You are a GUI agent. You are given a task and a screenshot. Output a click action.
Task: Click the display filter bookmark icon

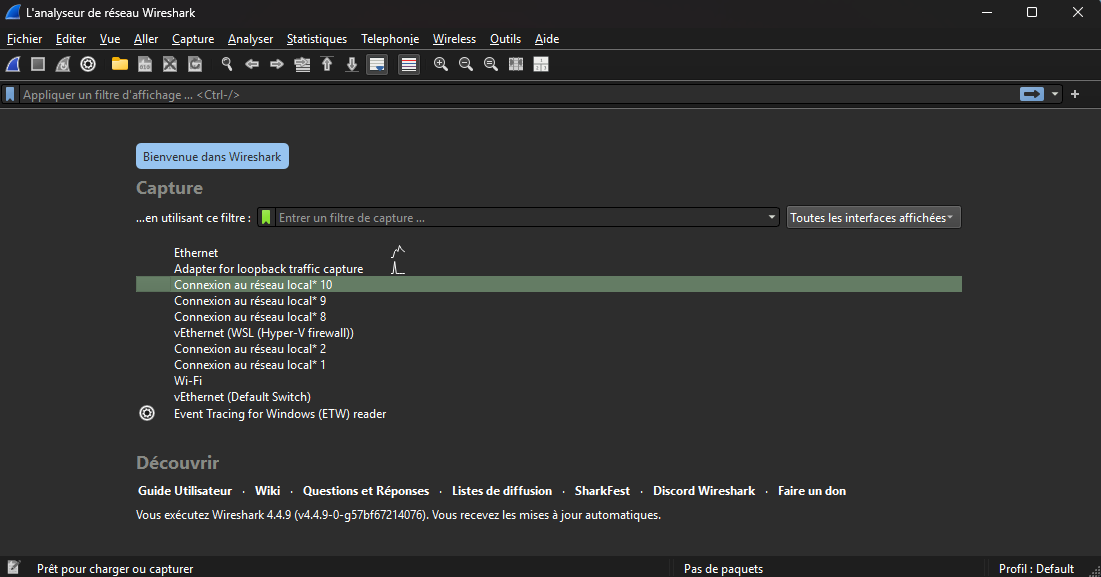click(x=10, y=95)
